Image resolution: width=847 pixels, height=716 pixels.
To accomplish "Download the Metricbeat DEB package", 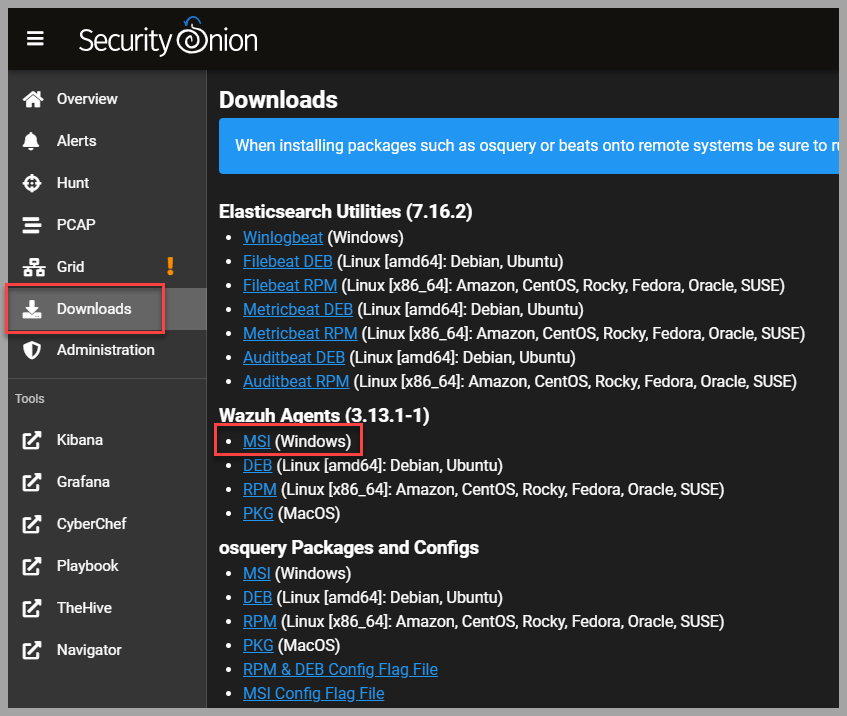I will pos(298,310).
